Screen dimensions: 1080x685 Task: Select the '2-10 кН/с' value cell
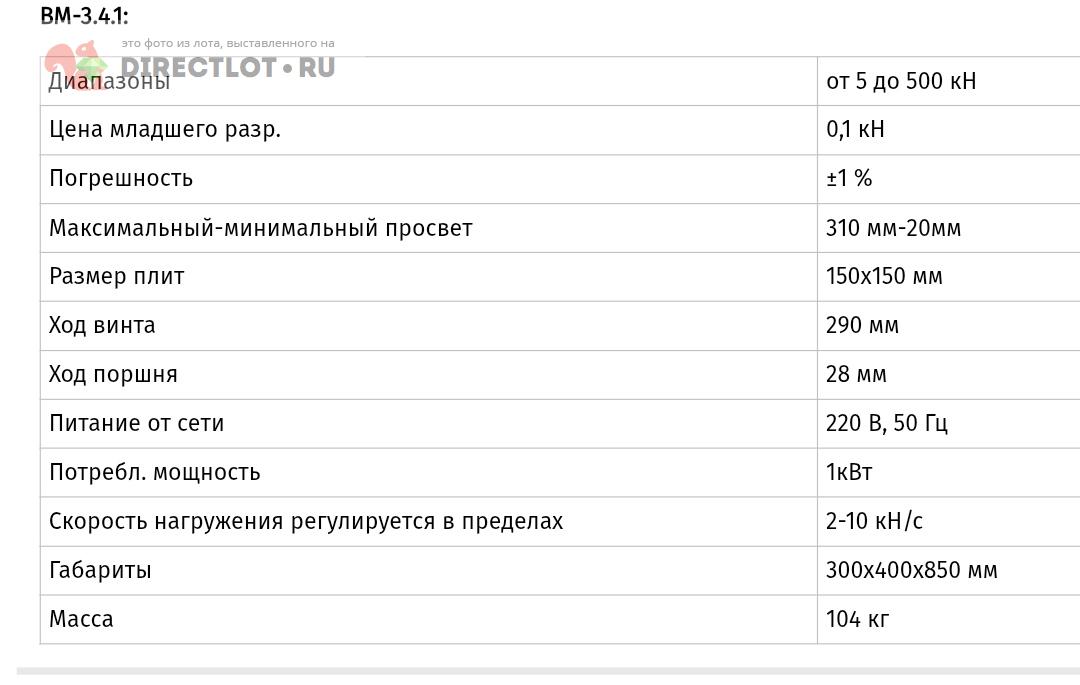[x=874, y=522]
